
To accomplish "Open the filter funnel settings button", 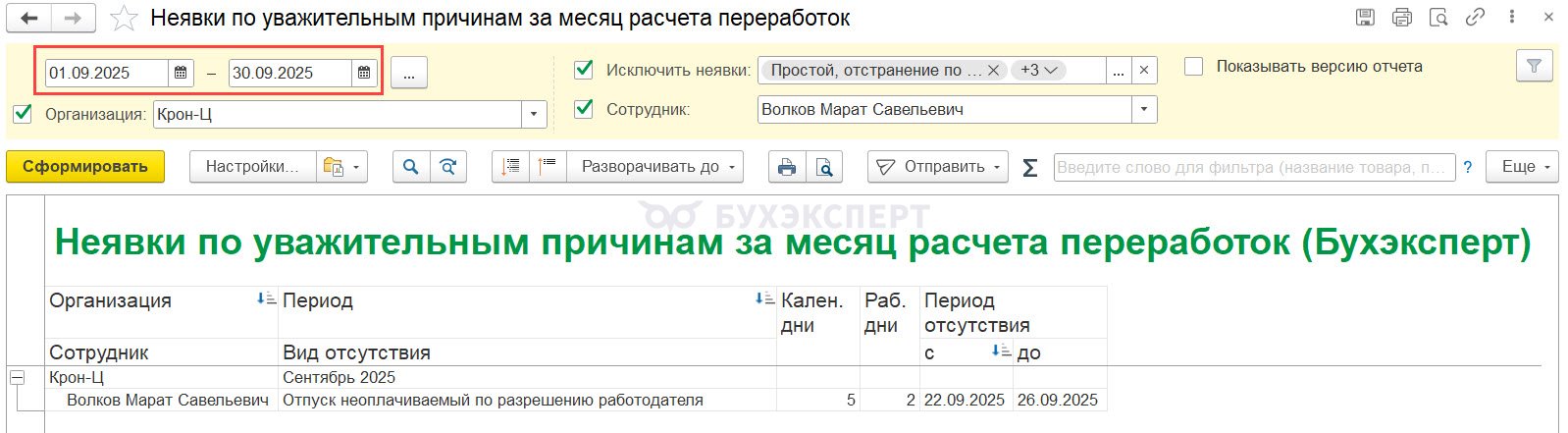I will tap(1534, 66).
